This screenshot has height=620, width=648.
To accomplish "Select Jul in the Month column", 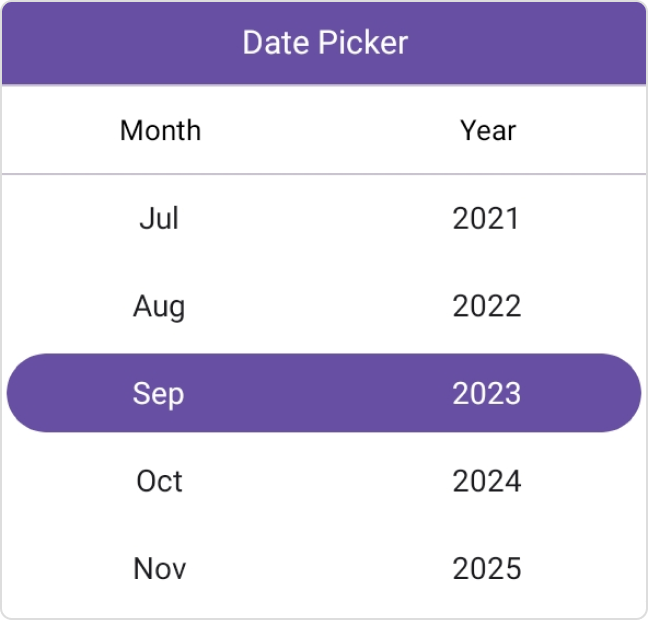I will pyautogui.click(x=159, y=218).
